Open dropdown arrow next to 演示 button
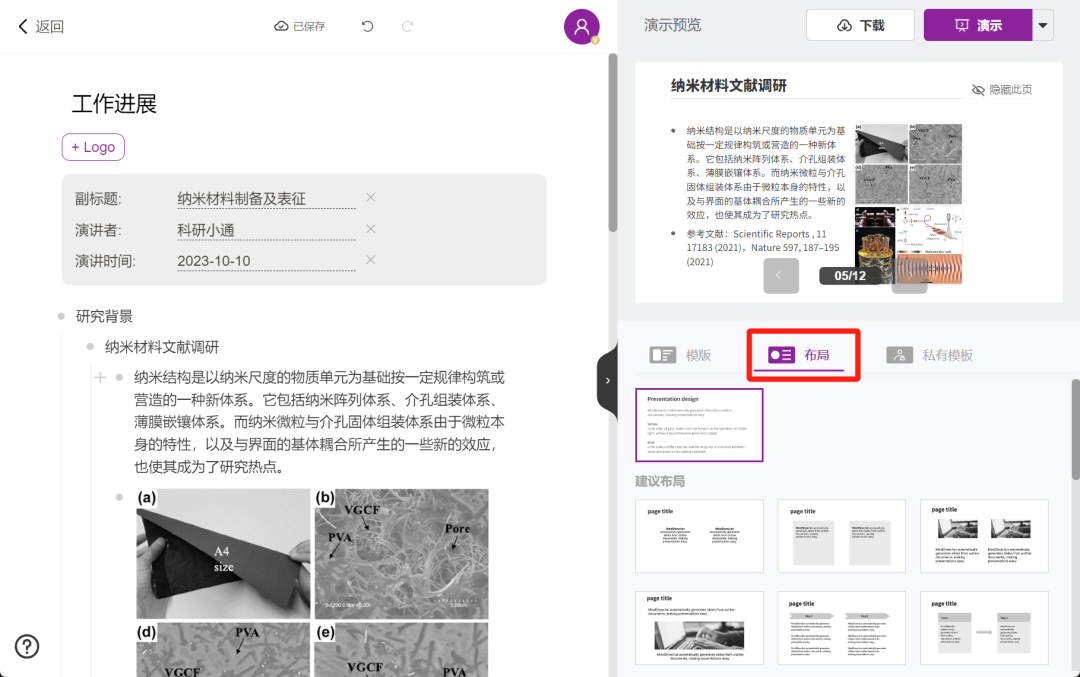 (x=1043, y=25)
